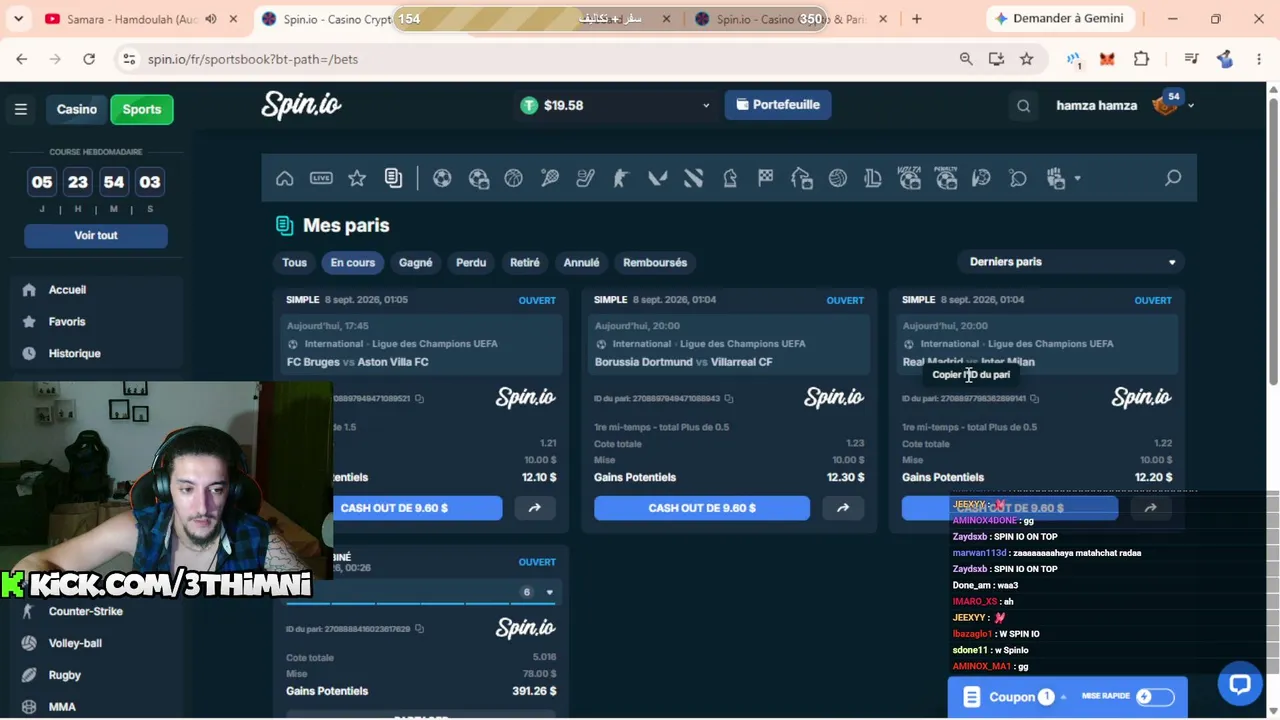Bookmark this page with the star
This screenshot has height=720, width=1280.
point(1026,59)
